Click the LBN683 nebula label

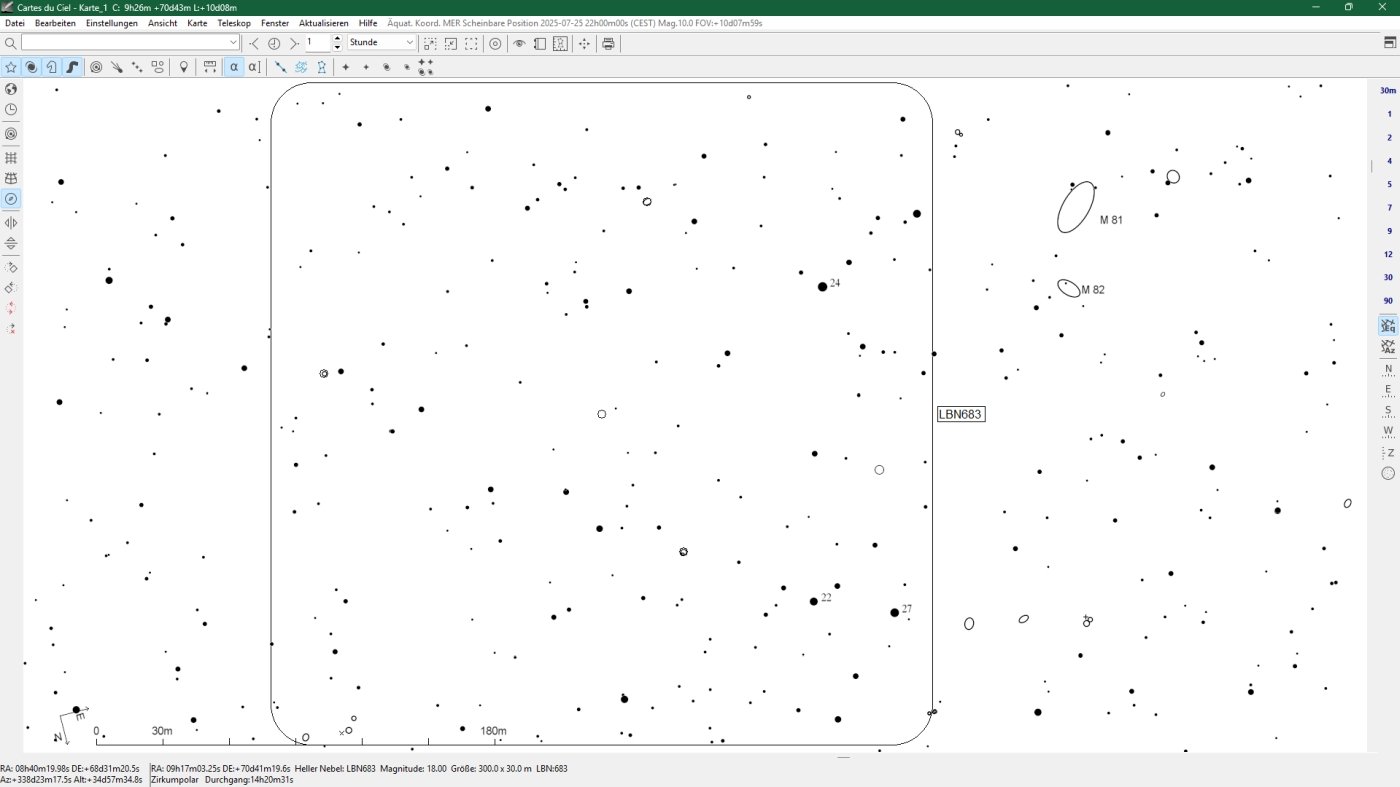961,414
